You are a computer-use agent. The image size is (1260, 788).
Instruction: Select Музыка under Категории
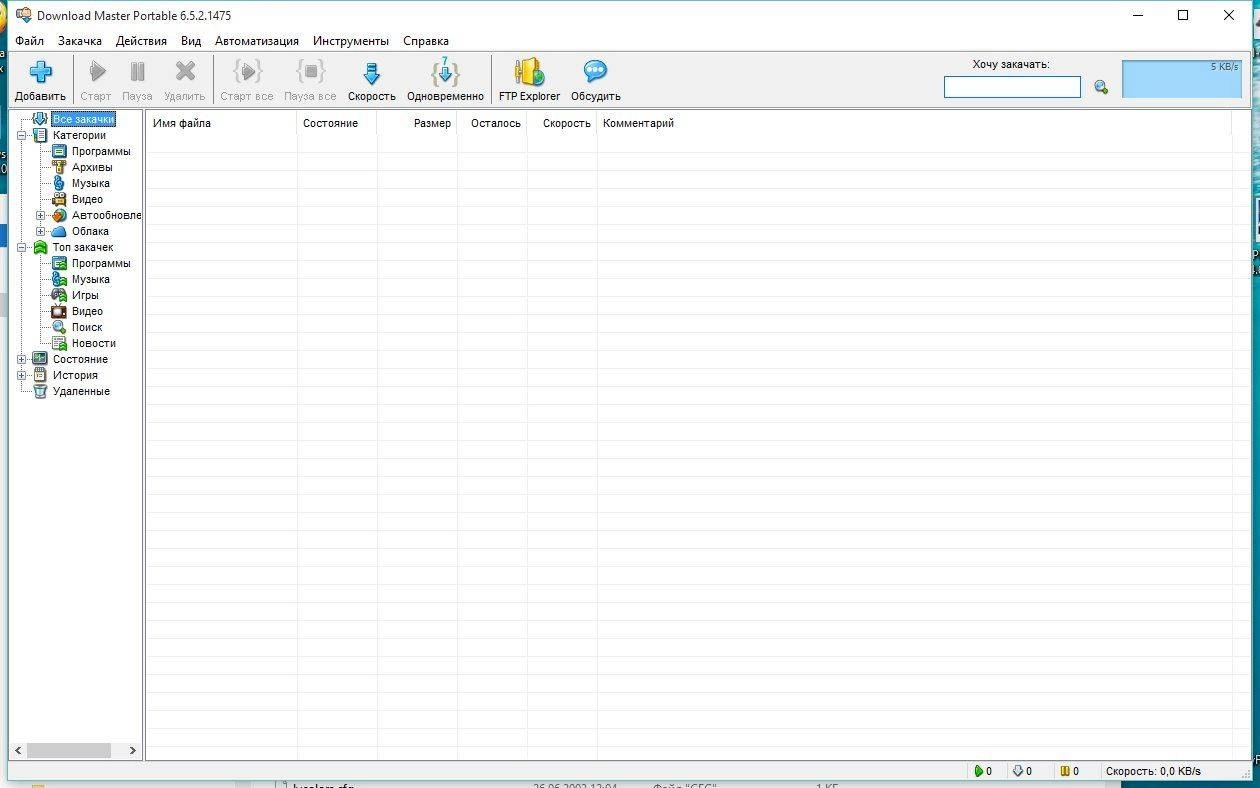[x=90, y=183]
